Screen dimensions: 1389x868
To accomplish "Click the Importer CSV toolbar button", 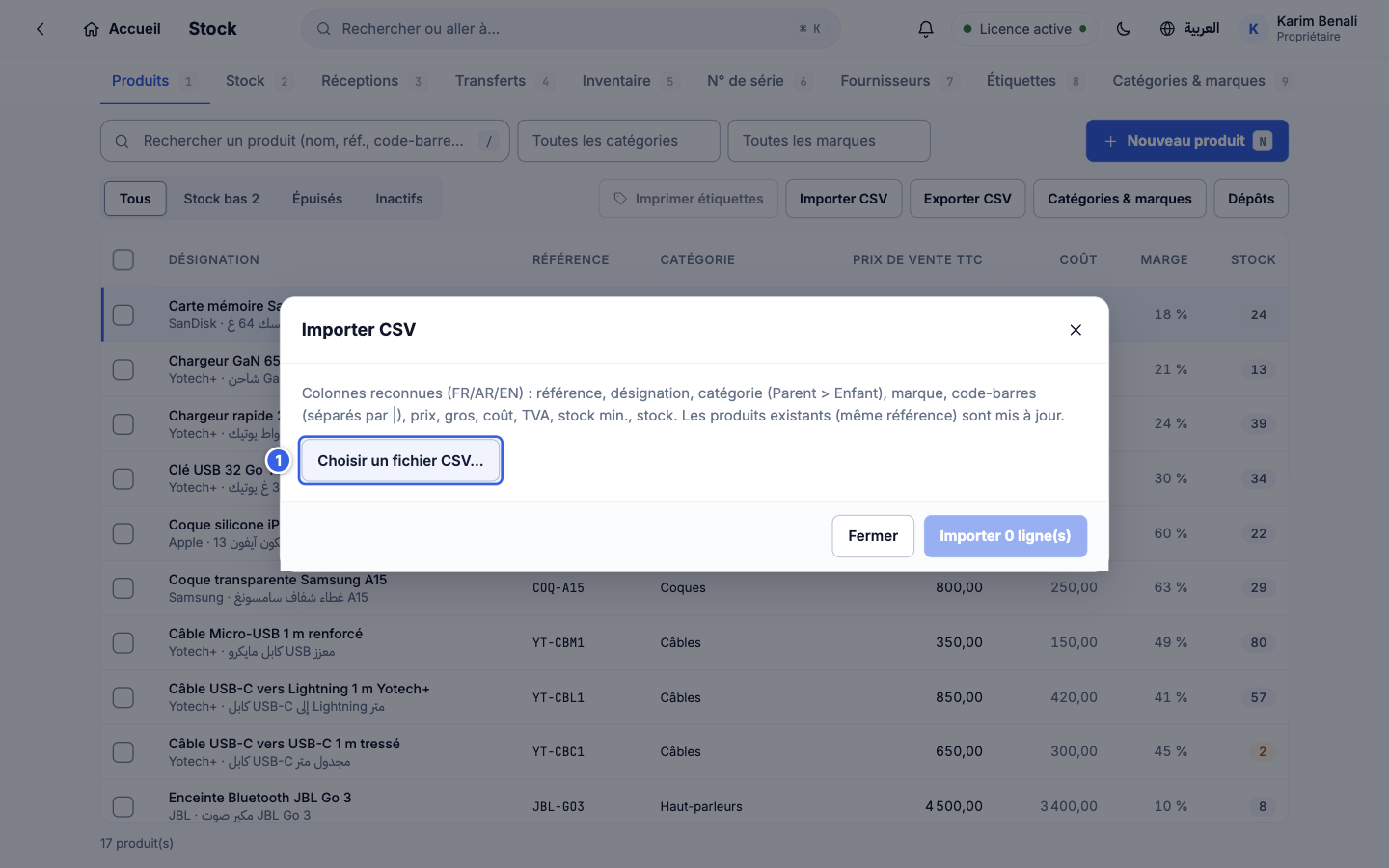I will tap(843, 199).
